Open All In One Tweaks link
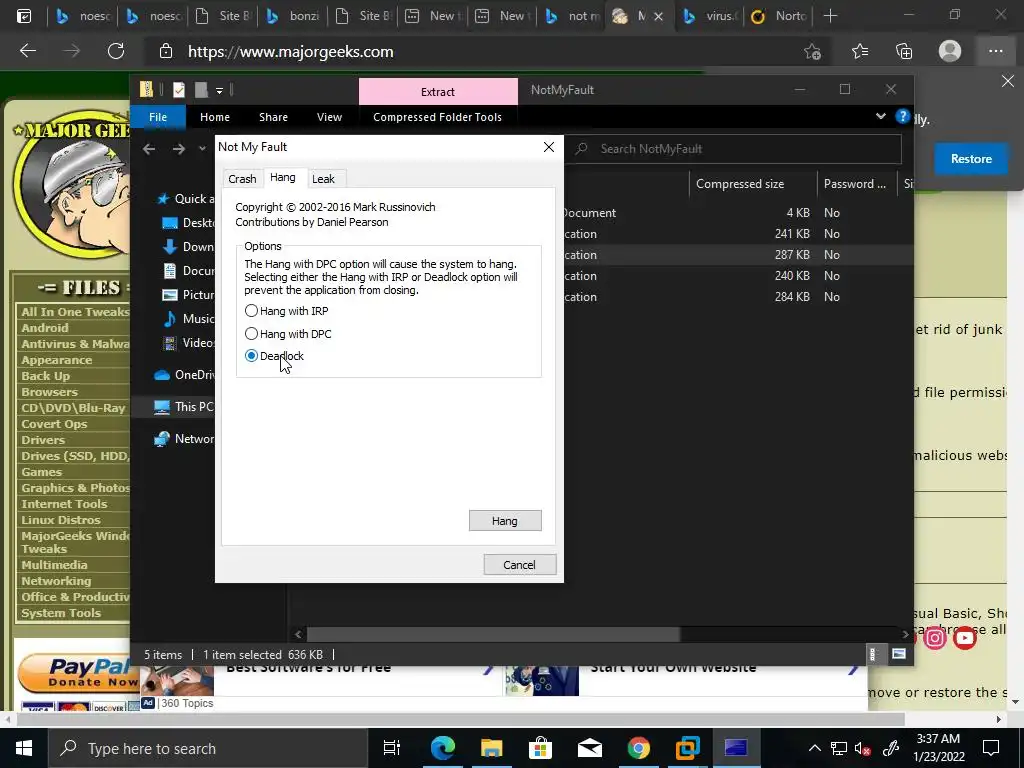 tap(75, 312)
